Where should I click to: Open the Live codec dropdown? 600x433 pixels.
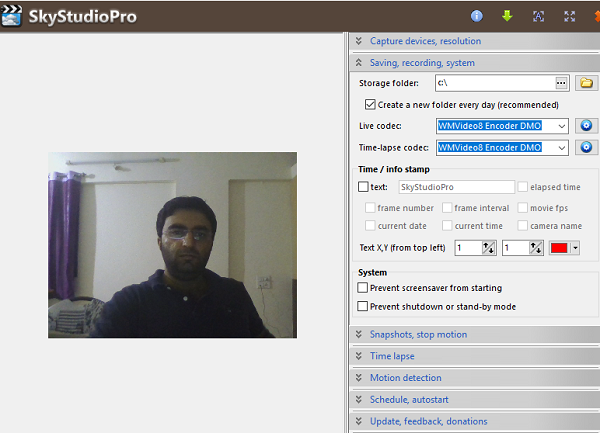(x=561, y=126)
